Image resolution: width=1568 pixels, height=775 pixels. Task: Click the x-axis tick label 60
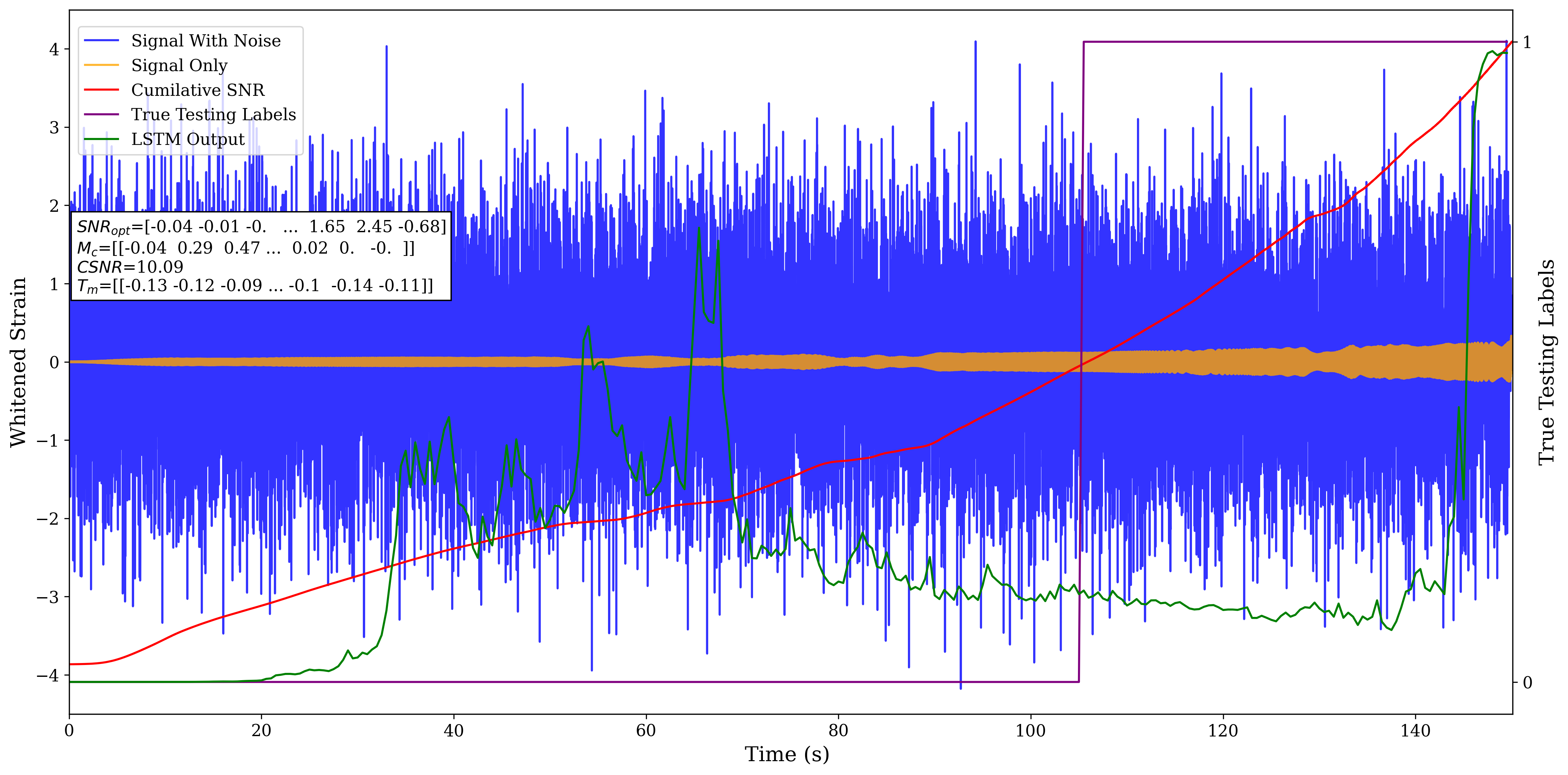pos(645,731)
